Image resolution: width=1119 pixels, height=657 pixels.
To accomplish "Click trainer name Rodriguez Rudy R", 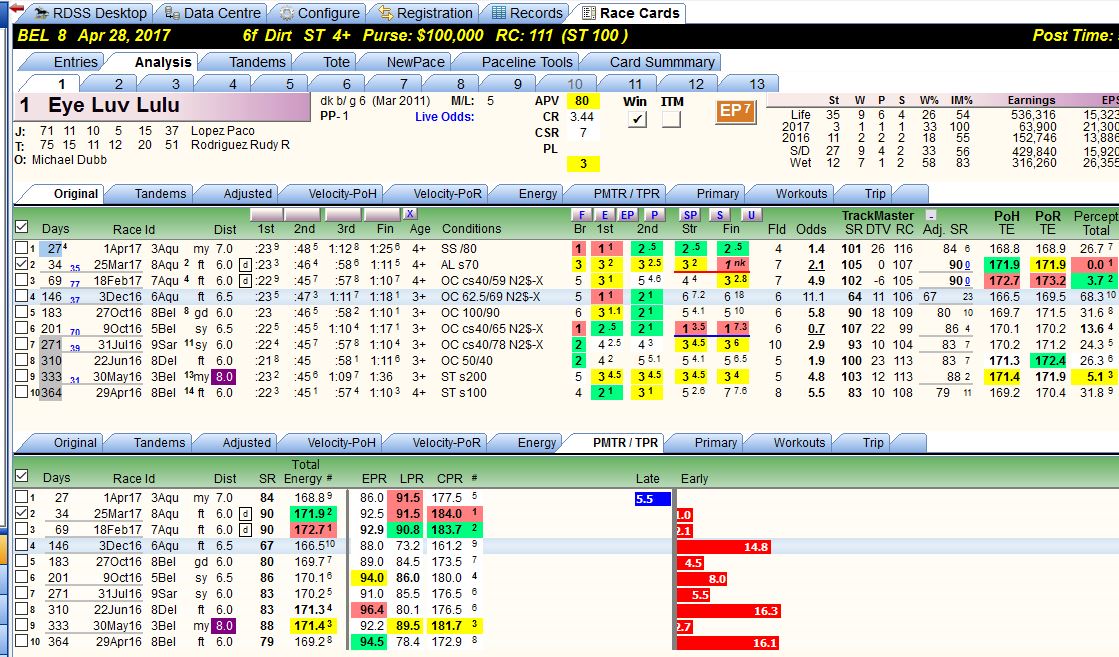I will [240, 145].
